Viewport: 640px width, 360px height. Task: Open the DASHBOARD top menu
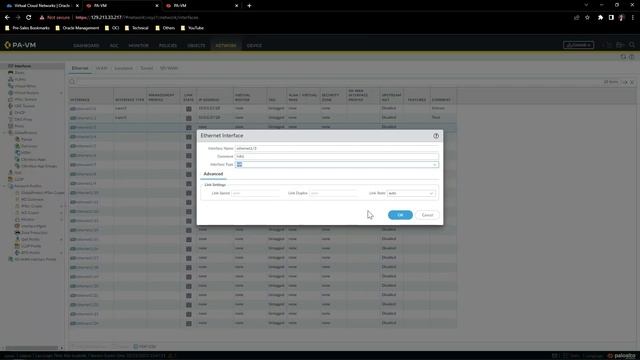click(x=86, y=45)
